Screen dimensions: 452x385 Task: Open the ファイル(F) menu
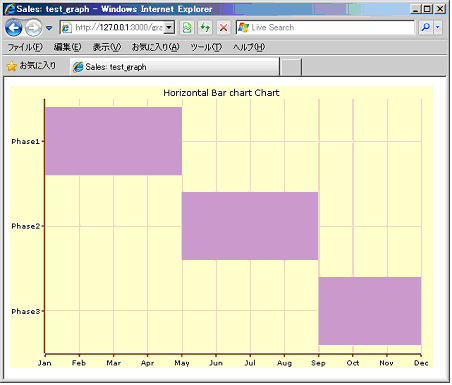point(25,47)
